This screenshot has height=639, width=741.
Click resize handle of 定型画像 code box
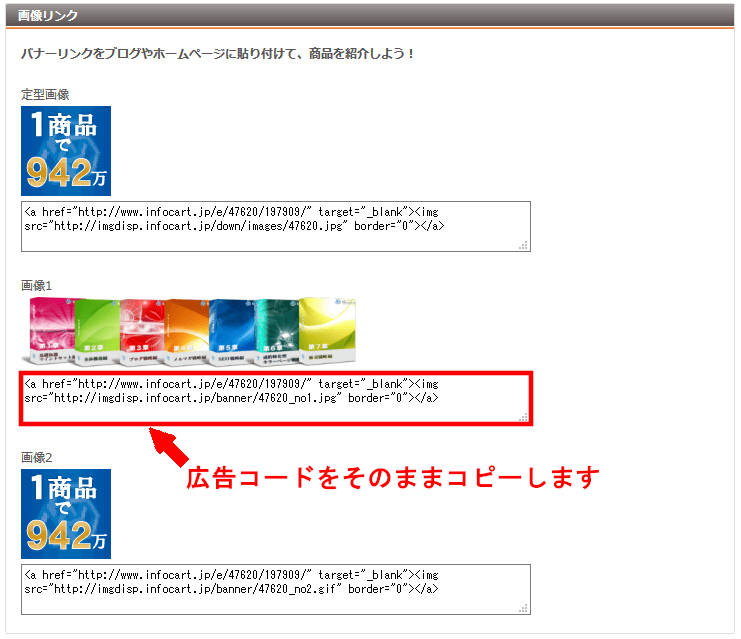524,245
